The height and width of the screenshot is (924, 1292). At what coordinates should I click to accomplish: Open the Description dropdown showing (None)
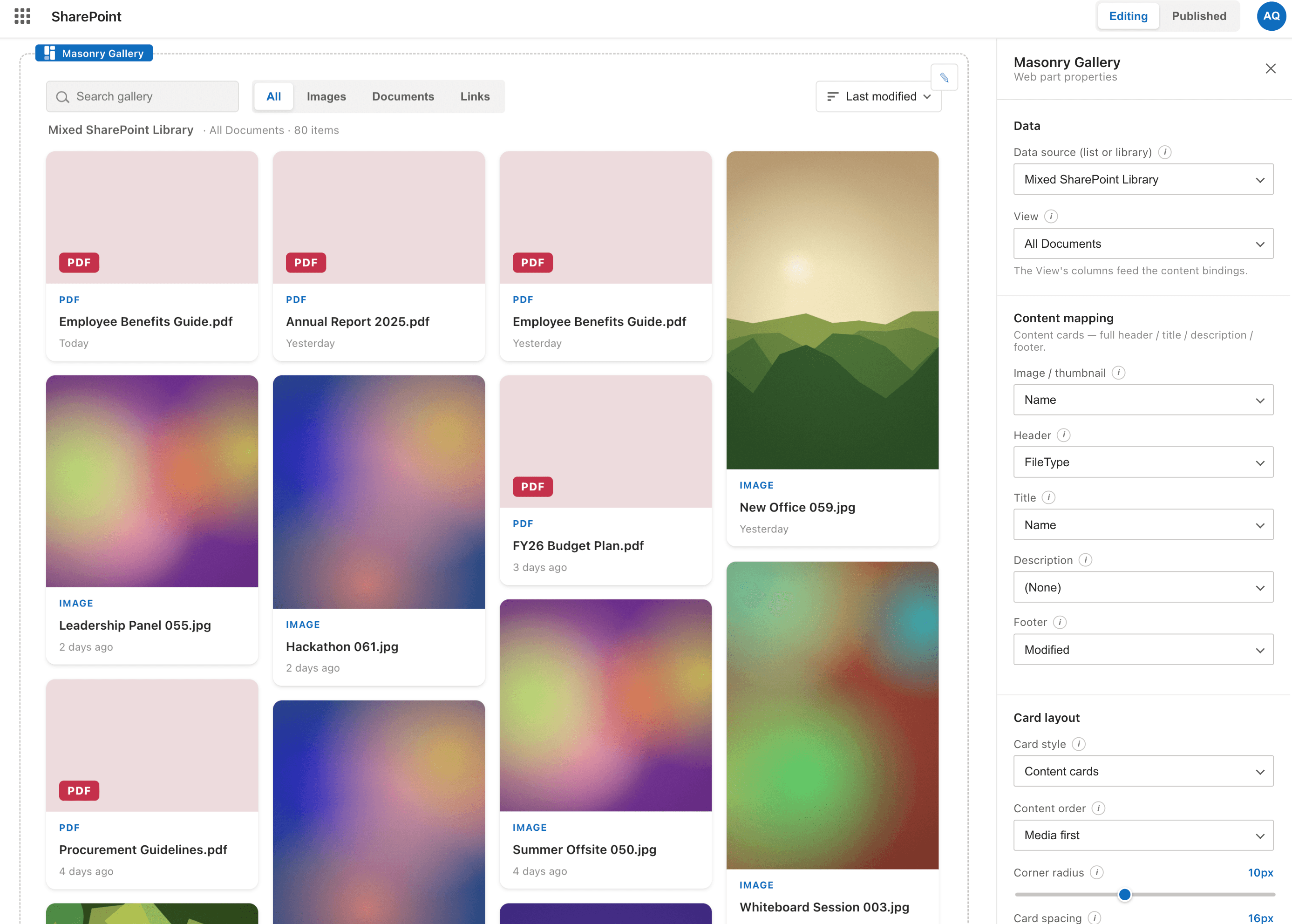point(1143,587)
